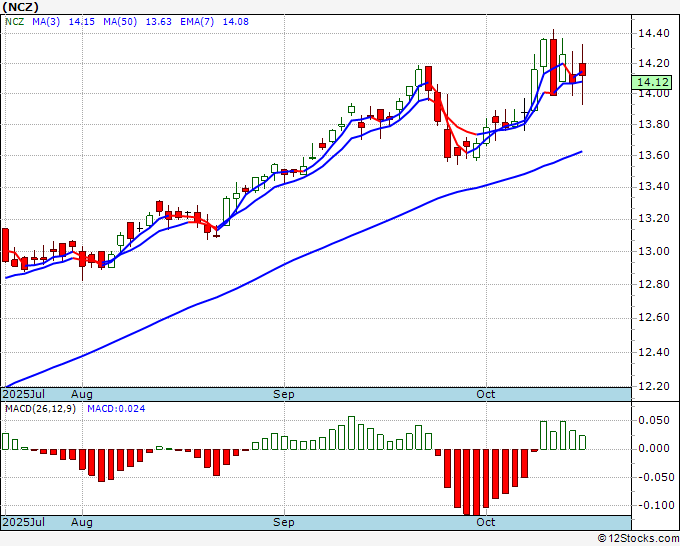This screenshot has height=546, width=680.
Task: Click the 13.60 price axis label
Action: point(654,156)
